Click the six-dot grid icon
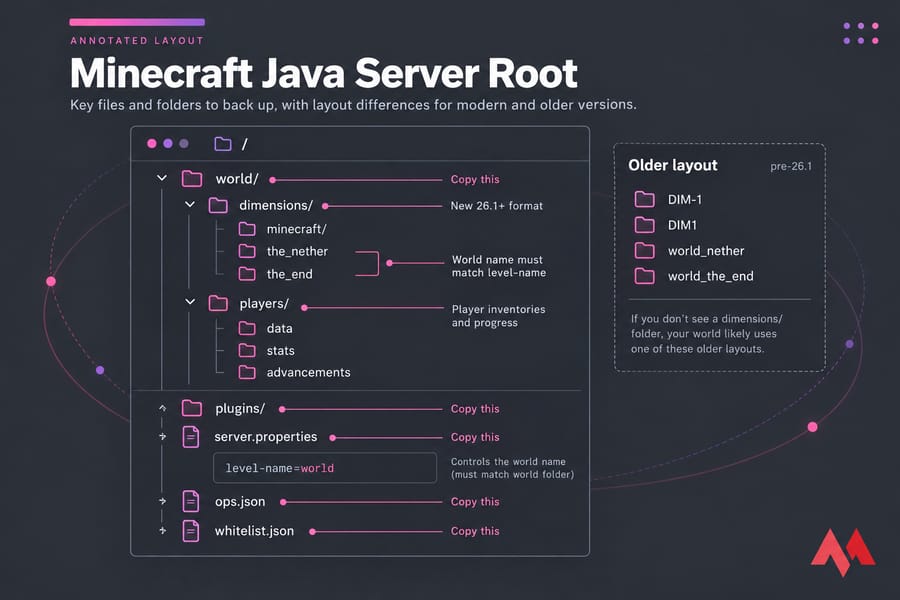Screen dimensions: 900x600 (860, 33)
